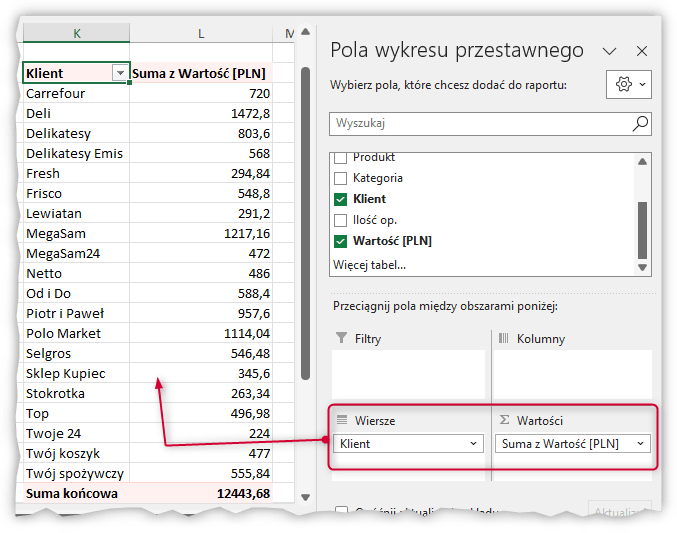Click the worksheet vertical scrollbar thumb

[306, 223]
